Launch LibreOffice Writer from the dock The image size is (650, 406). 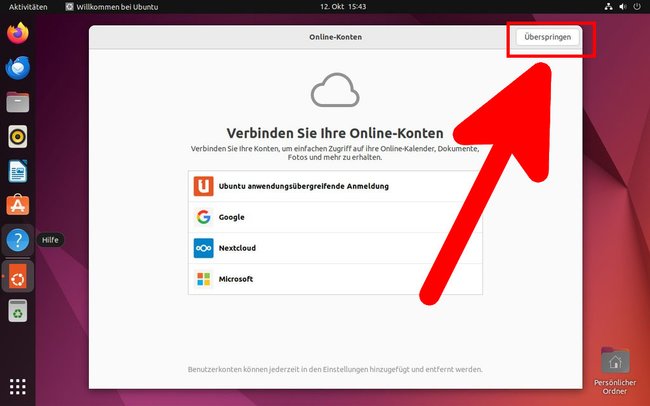point(17,171)
